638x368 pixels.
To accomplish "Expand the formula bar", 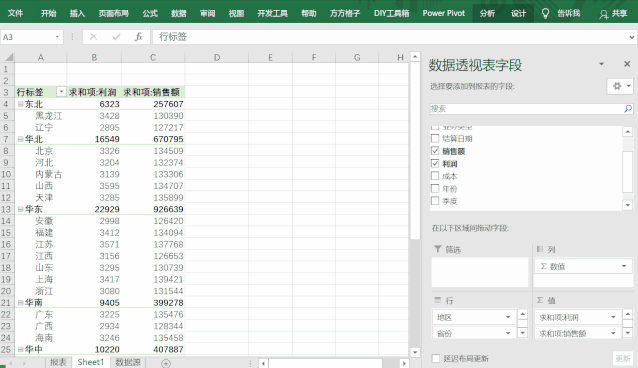I will pos(631,37).
